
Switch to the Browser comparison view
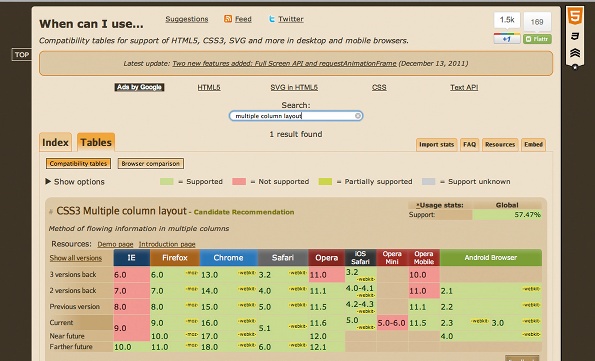coord(151,164)
